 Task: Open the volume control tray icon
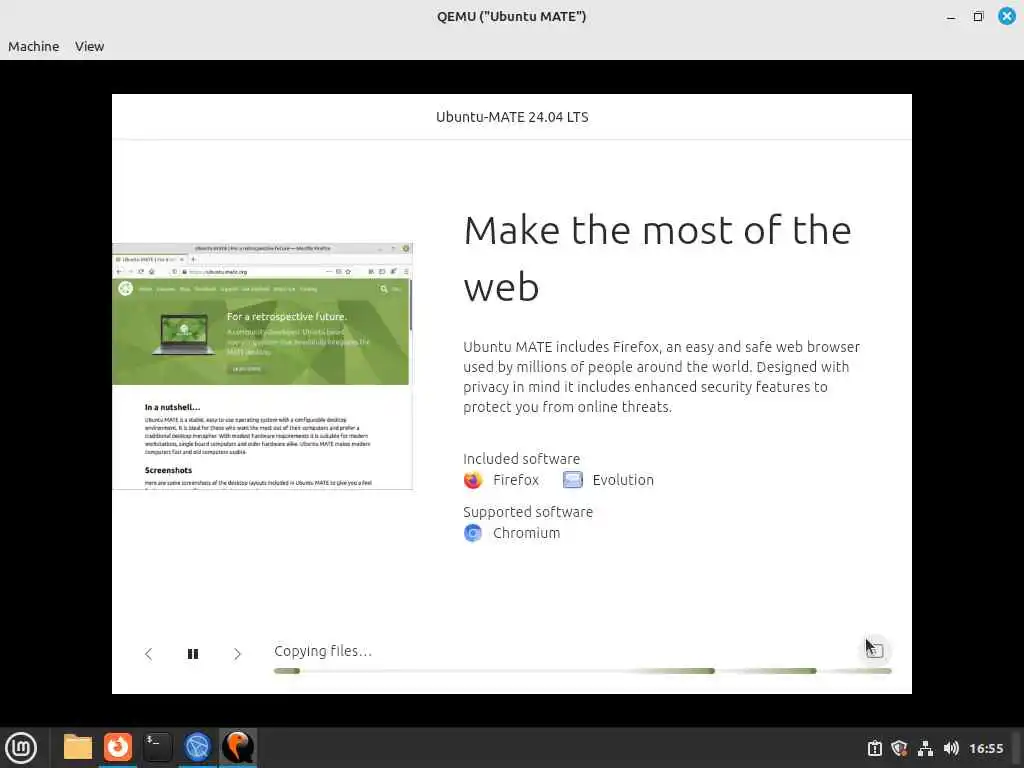(951, 748)
